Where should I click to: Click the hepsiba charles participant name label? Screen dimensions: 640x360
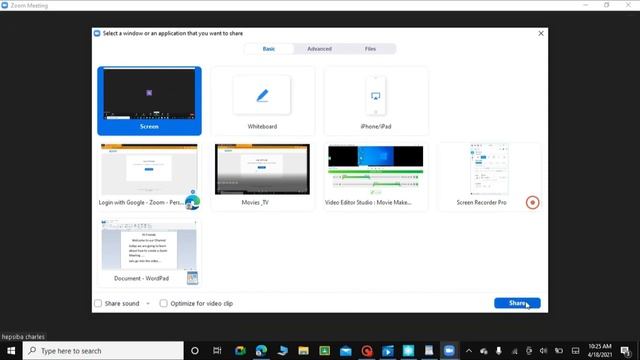pos(23,337)
